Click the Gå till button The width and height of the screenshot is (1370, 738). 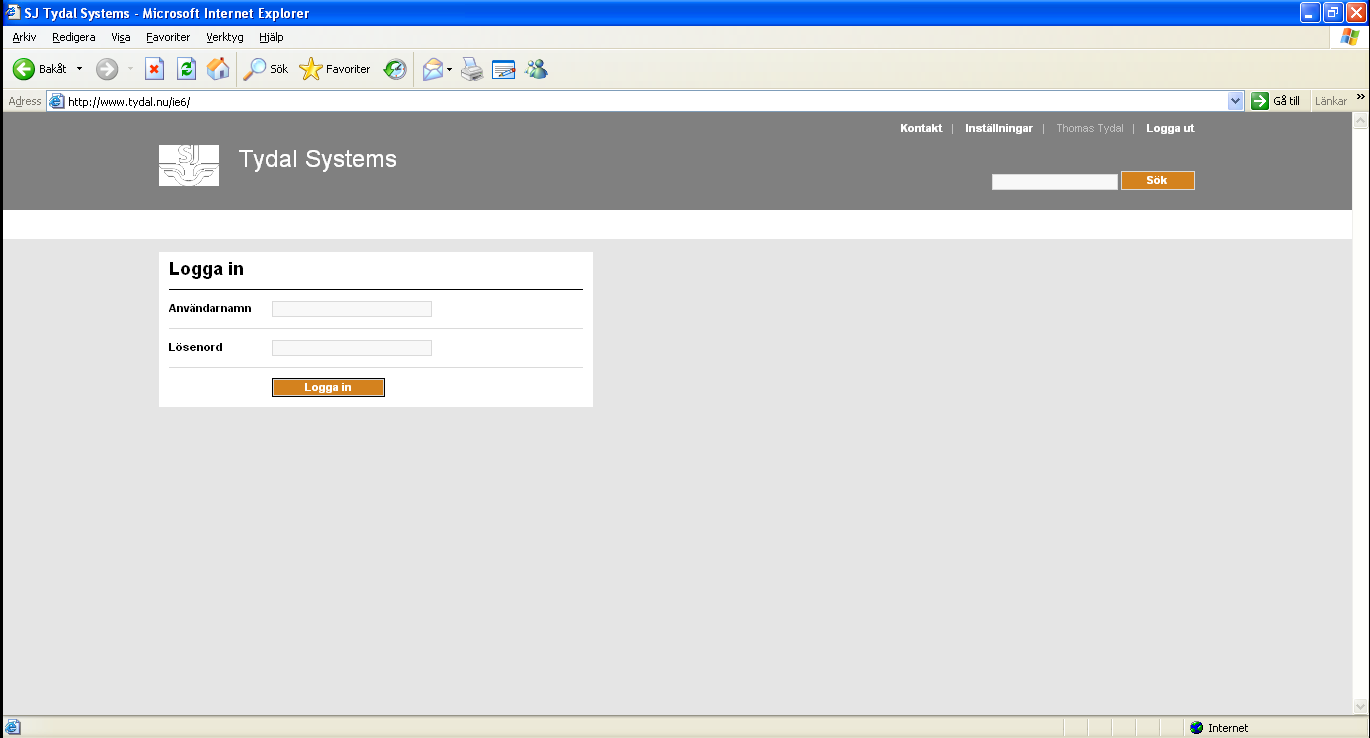pos(1276,101)
